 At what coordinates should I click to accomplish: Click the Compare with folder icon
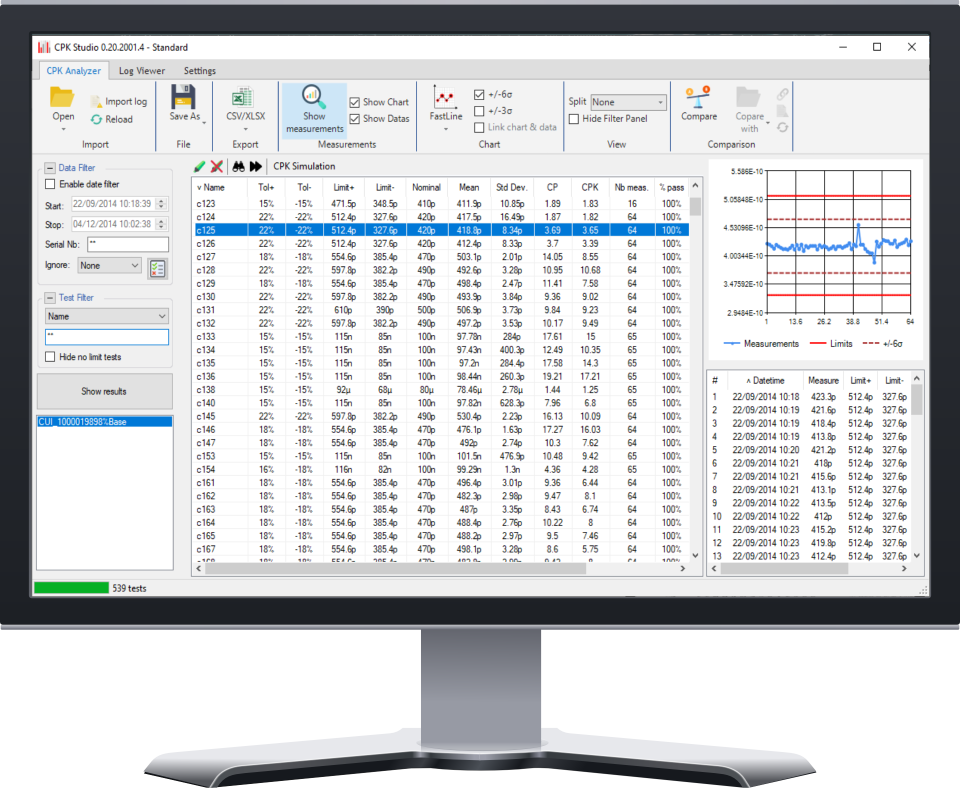click(x=748, y=97)
